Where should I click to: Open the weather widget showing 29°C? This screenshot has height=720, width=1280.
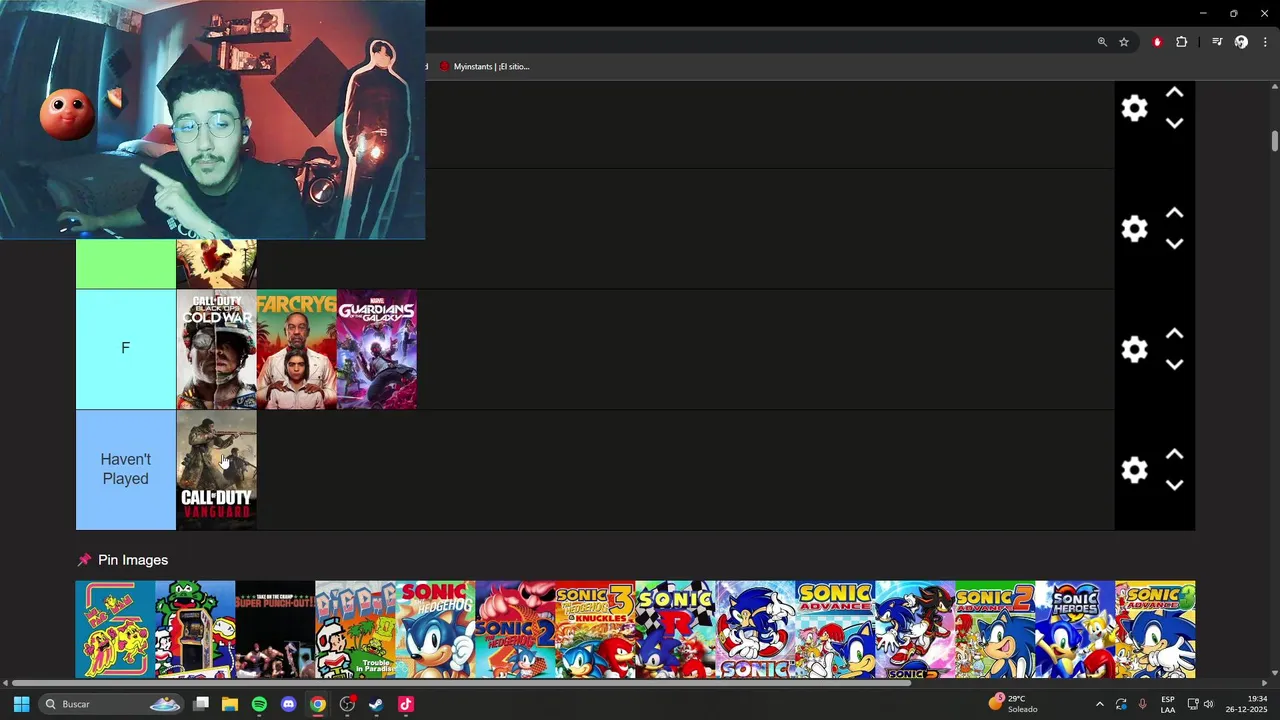click(x=1013, y=704)
